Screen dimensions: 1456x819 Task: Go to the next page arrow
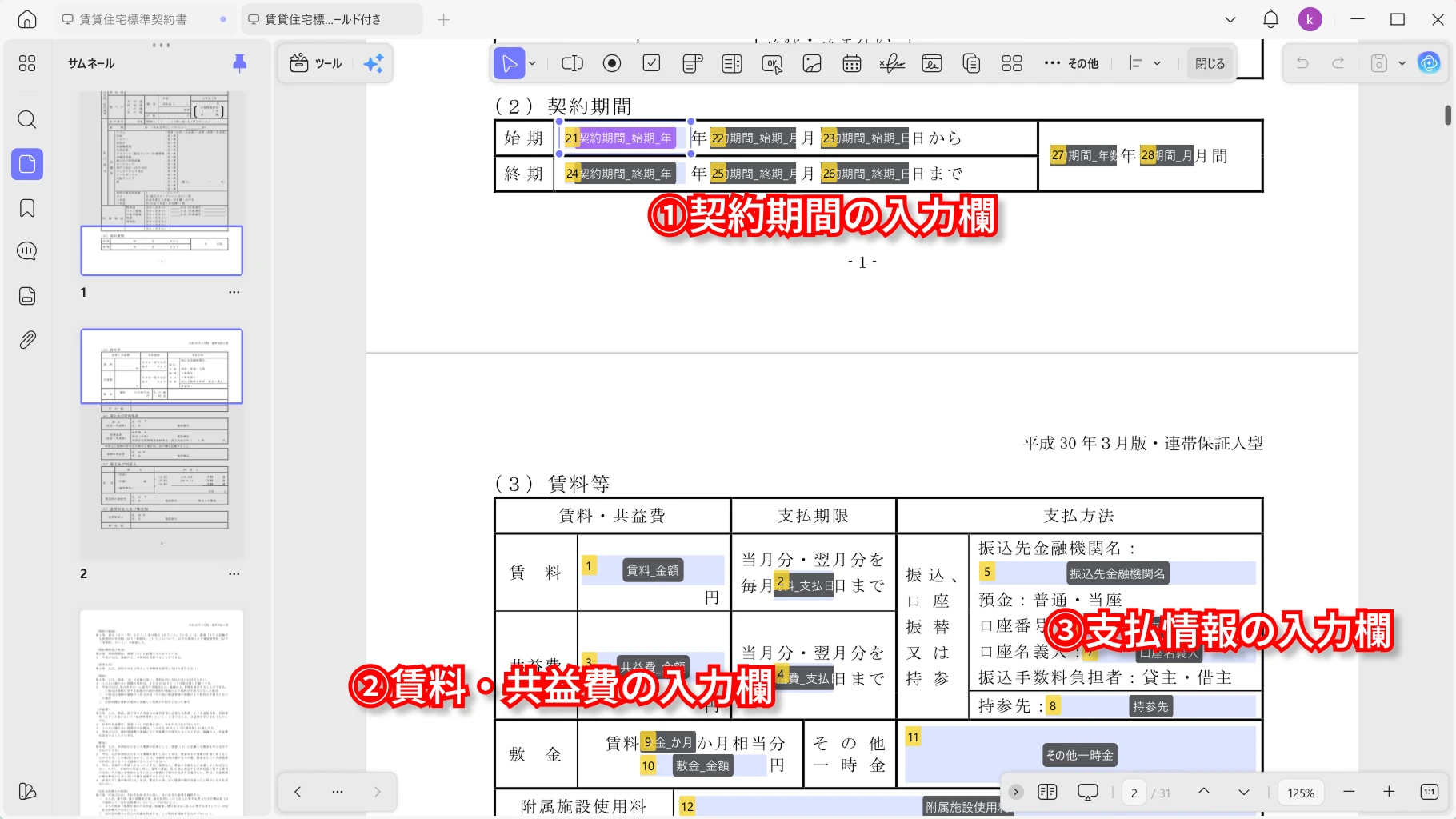coord(1244,792)
